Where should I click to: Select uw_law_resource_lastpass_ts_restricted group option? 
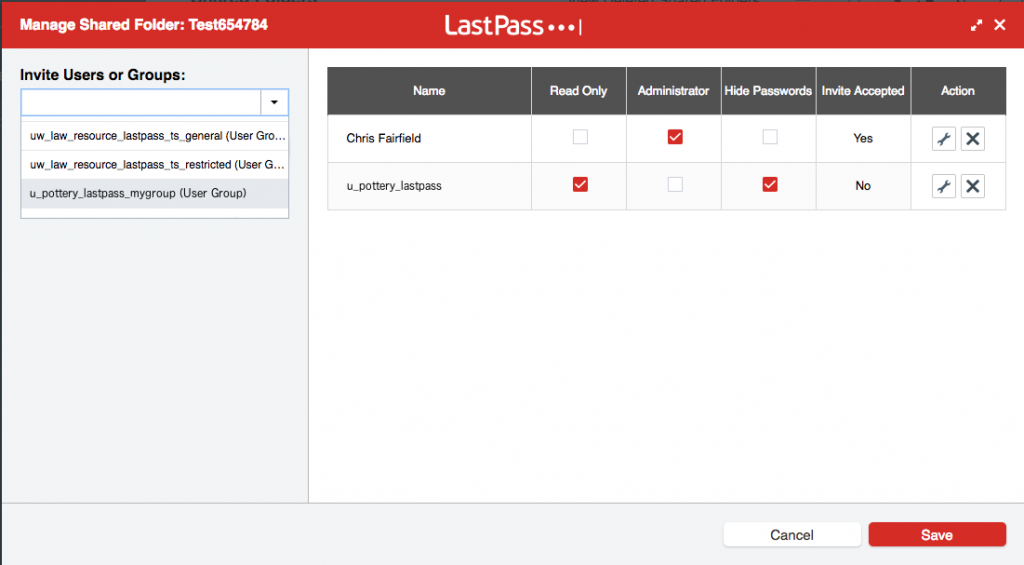155,165
